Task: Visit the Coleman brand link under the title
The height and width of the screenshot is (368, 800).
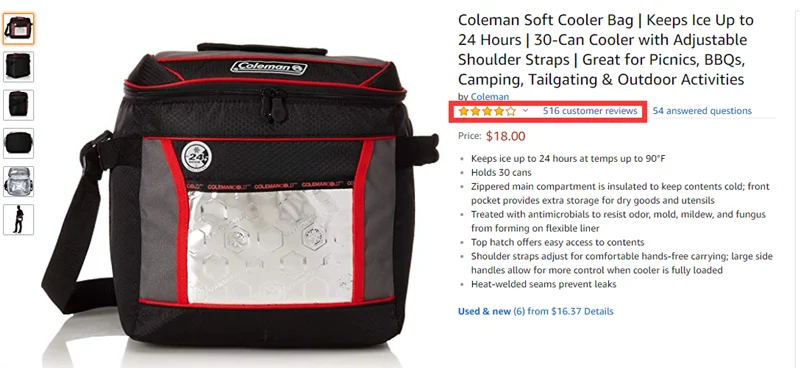Action: pyautogui.click(x=489, y=96)
